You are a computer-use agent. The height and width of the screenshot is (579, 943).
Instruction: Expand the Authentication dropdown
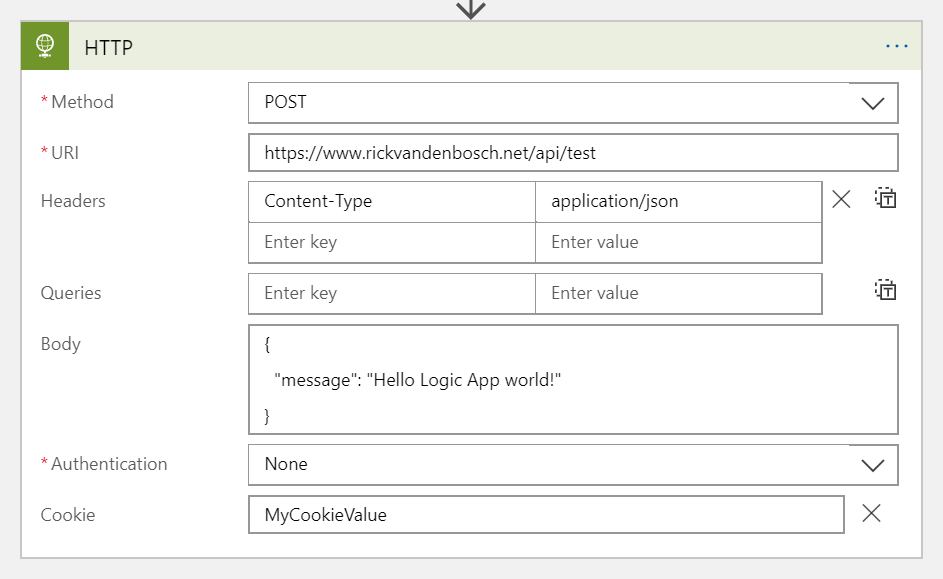coord(872,465)
